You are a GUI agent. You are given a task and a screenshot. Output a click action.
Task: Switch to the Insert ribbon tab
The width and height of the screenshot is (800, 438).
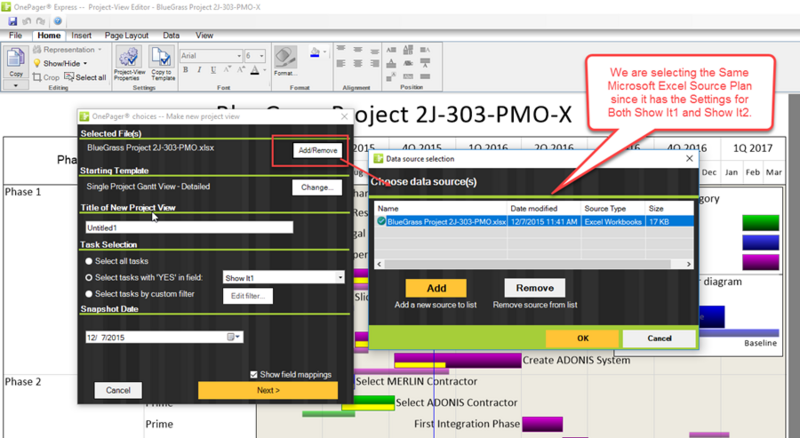click(x=81, y=35)
